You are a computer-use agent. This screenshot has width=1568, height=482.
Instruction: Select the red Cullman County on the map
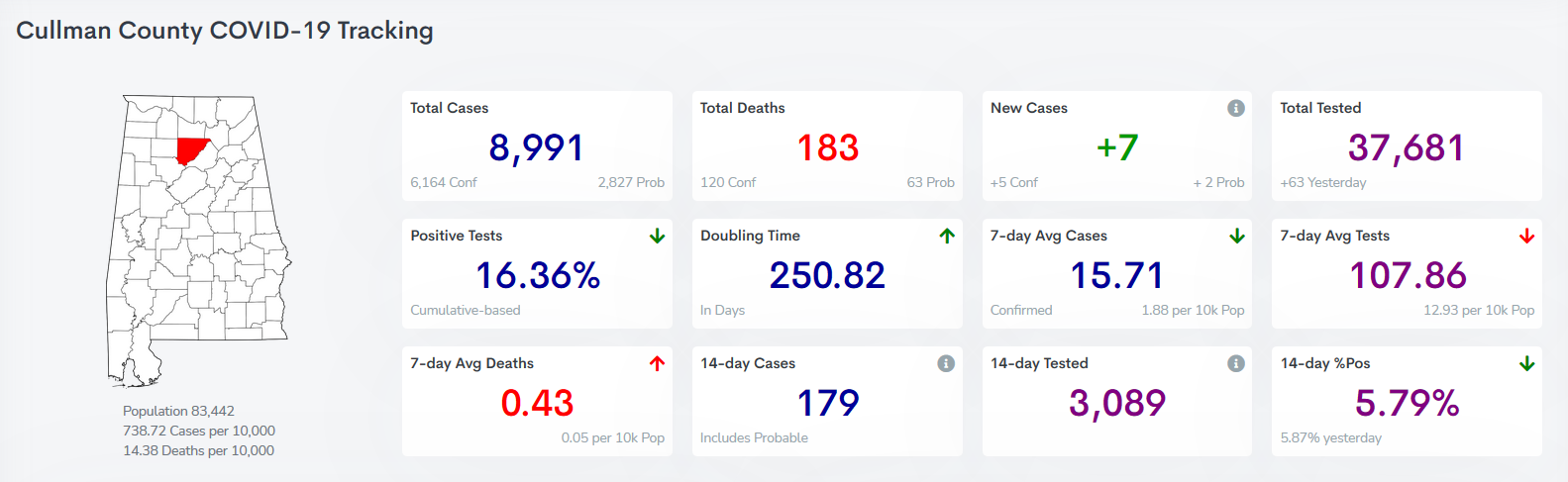(190, 149)
